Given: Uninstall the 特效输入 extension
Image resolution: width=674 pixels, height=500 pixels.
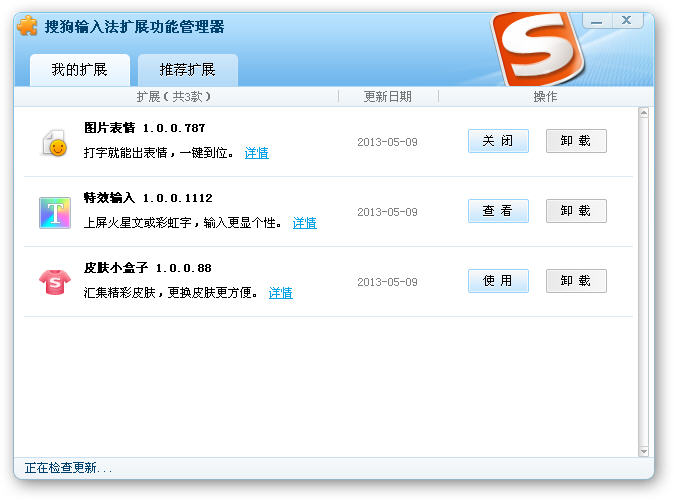Looking at the screenshot, I should tap(576, 211).
